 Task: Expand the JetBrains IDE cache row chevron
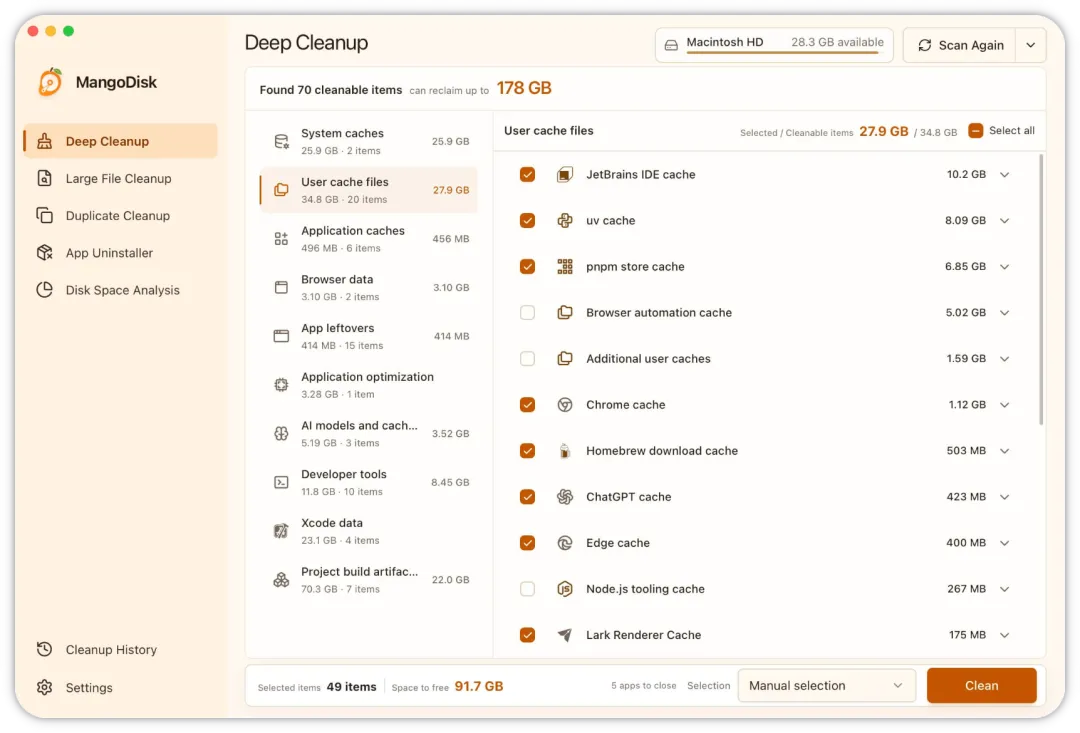point(1005,175)
